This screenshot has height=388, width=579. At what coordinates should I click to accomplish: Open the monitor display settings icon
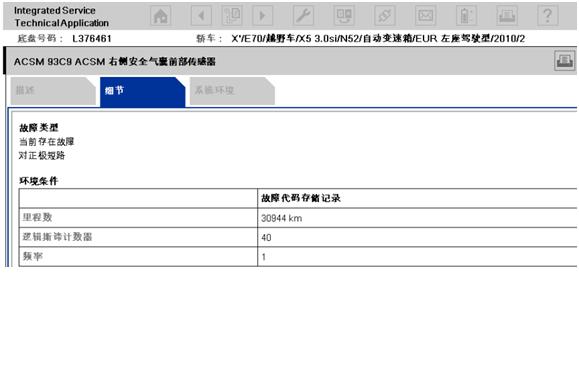(344, 16)
